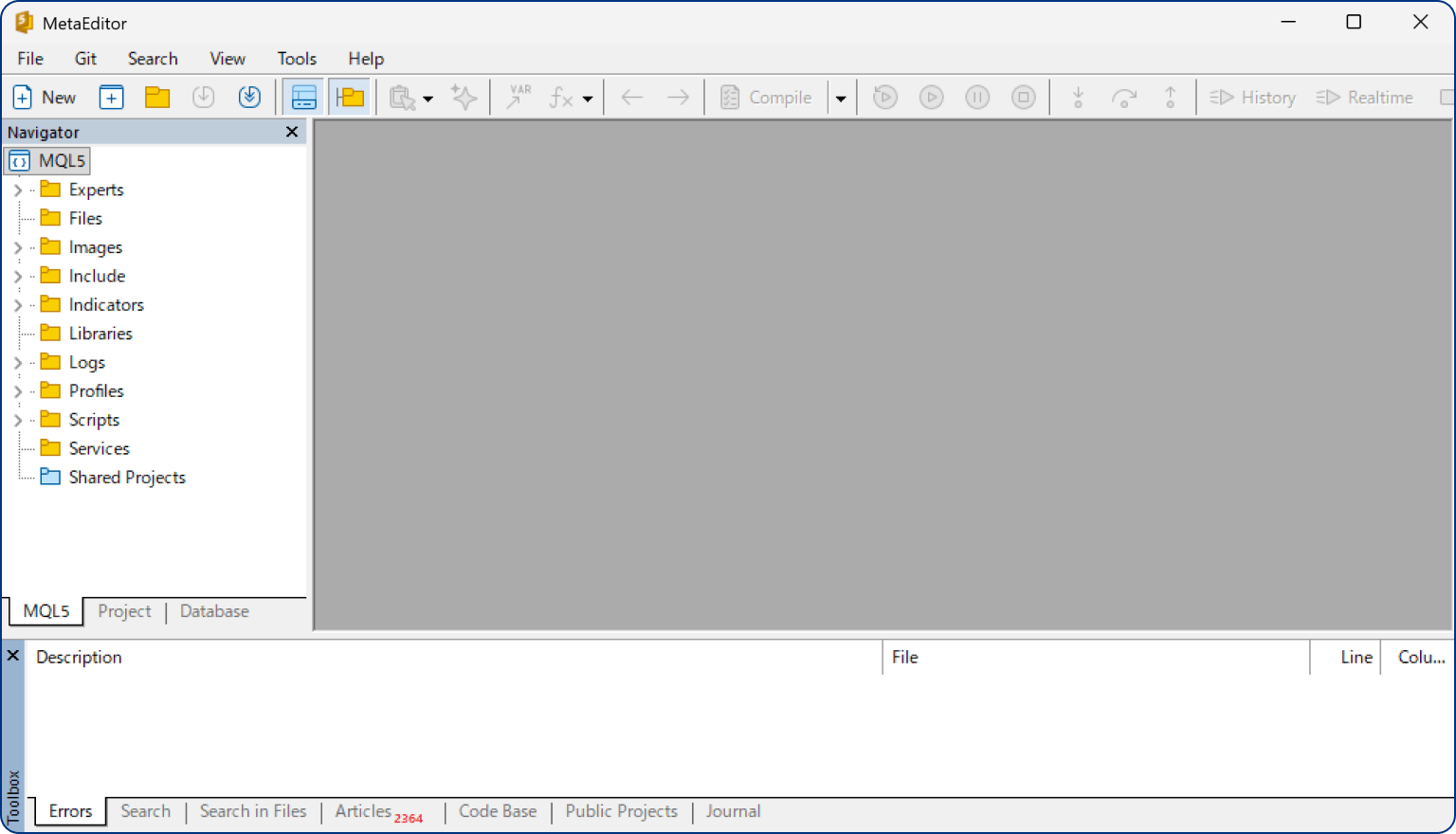The width and height of the screenshot is (1456, 834).
Task: Open the Tools menu
Action: tap(297, 59)
